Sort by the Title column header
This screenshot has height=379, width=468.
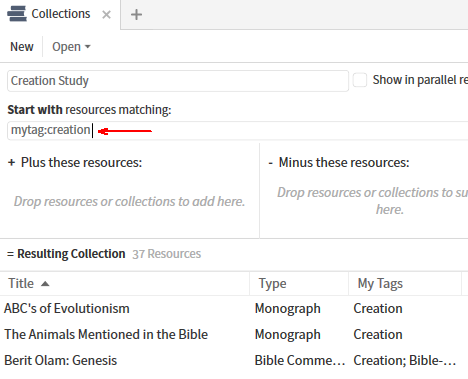125,284
